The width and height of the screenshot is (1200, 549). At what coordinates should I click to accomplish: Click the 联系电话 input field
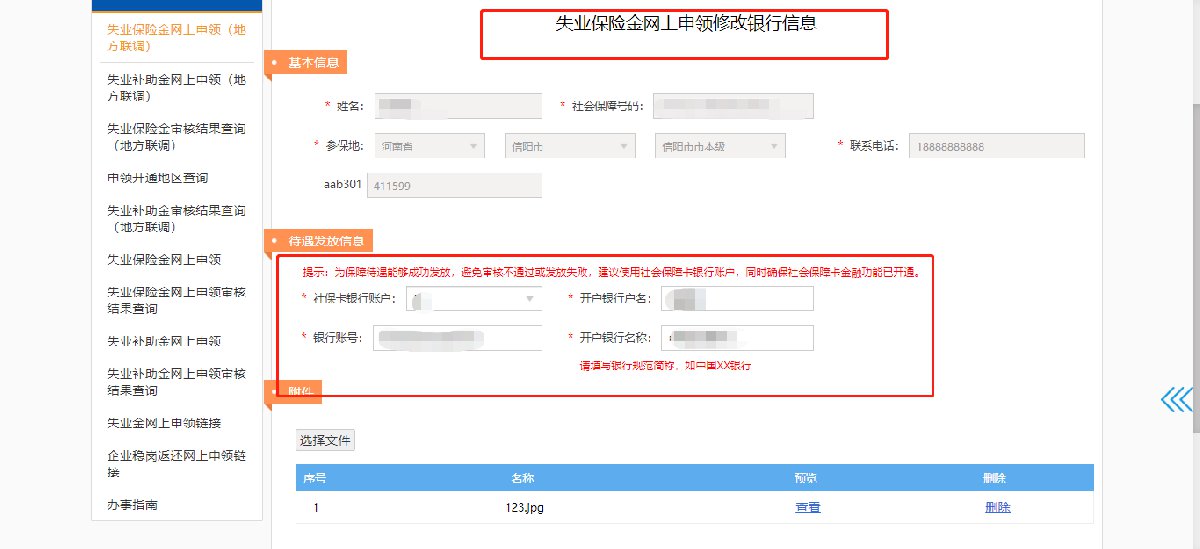[996, 146]
